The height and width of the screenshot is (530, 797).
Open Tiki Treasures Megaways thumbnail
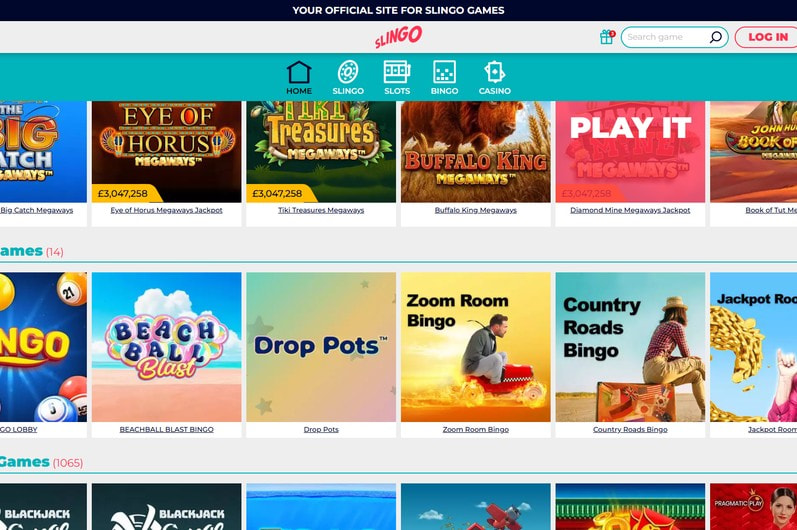click(321, 151)
